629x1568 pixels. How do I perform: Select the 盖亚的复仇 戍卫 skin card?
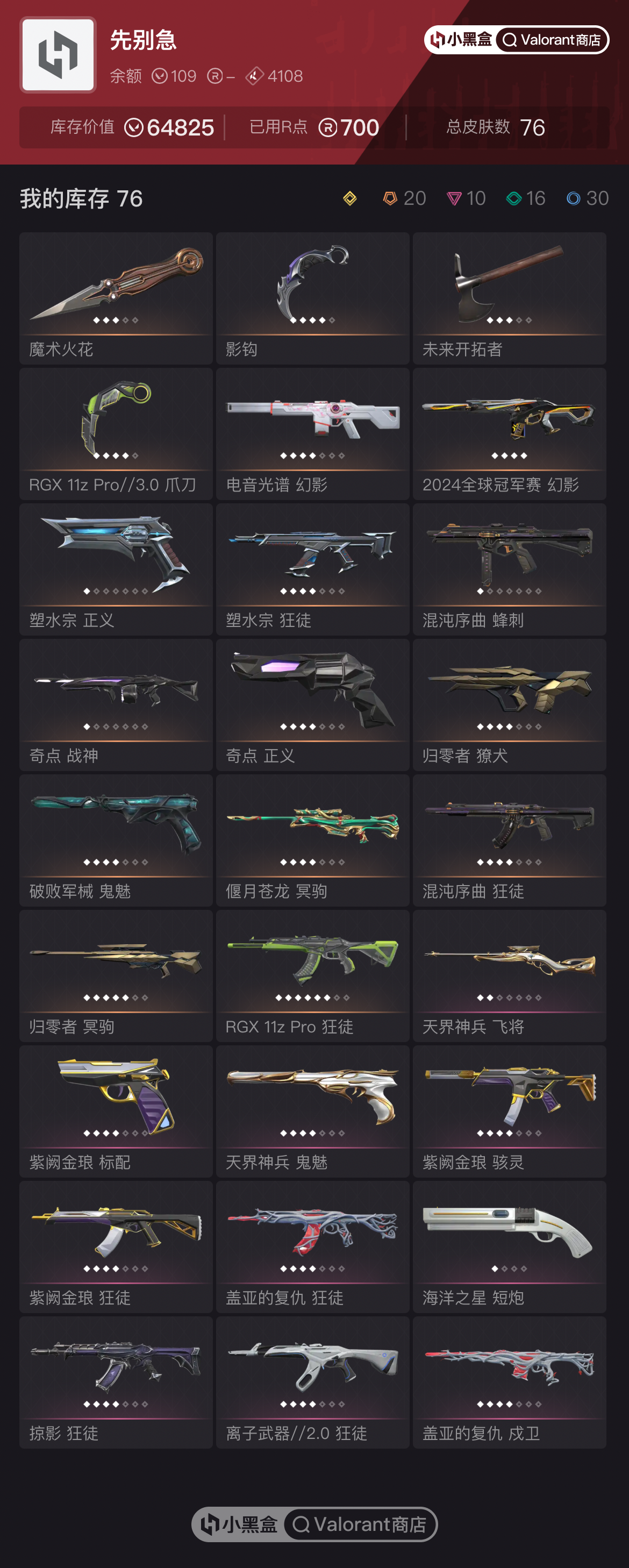click(510, 1383)
